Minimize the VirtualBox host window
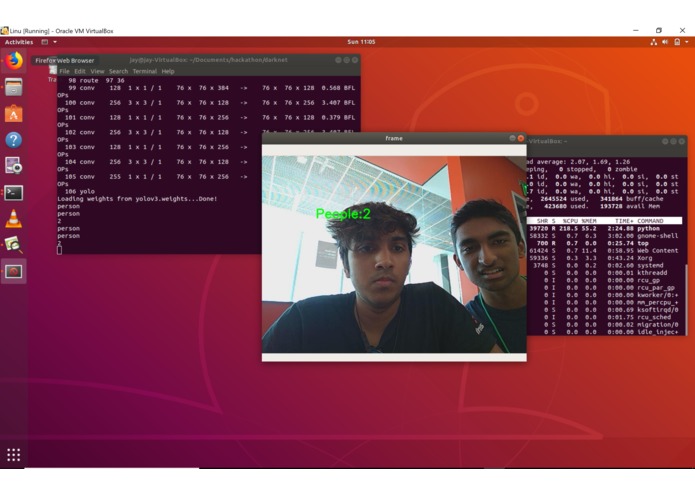695x494 pixels. (x=636, y=31)
